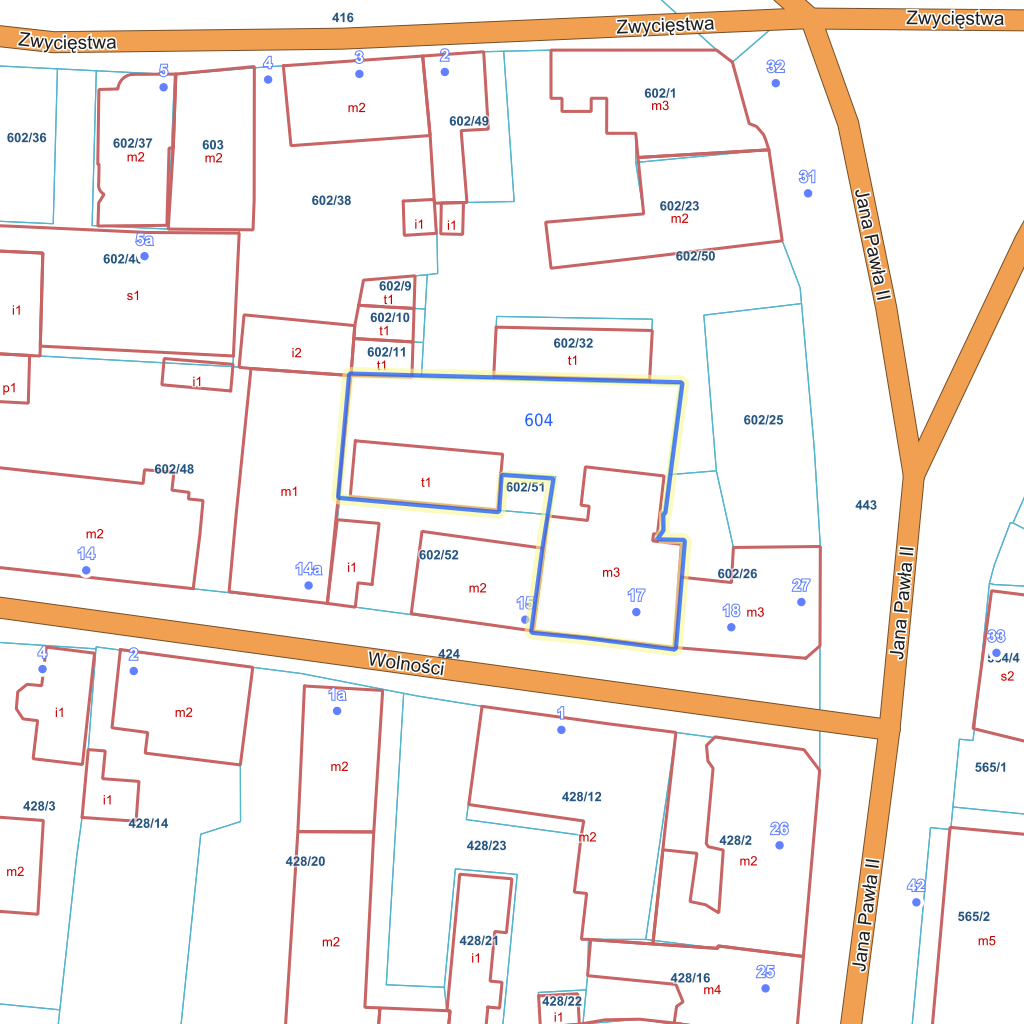Select parcel label 602/51
Image resolution: width=1024 pixels, height=1024 pixels.
[x=525, y=487]
